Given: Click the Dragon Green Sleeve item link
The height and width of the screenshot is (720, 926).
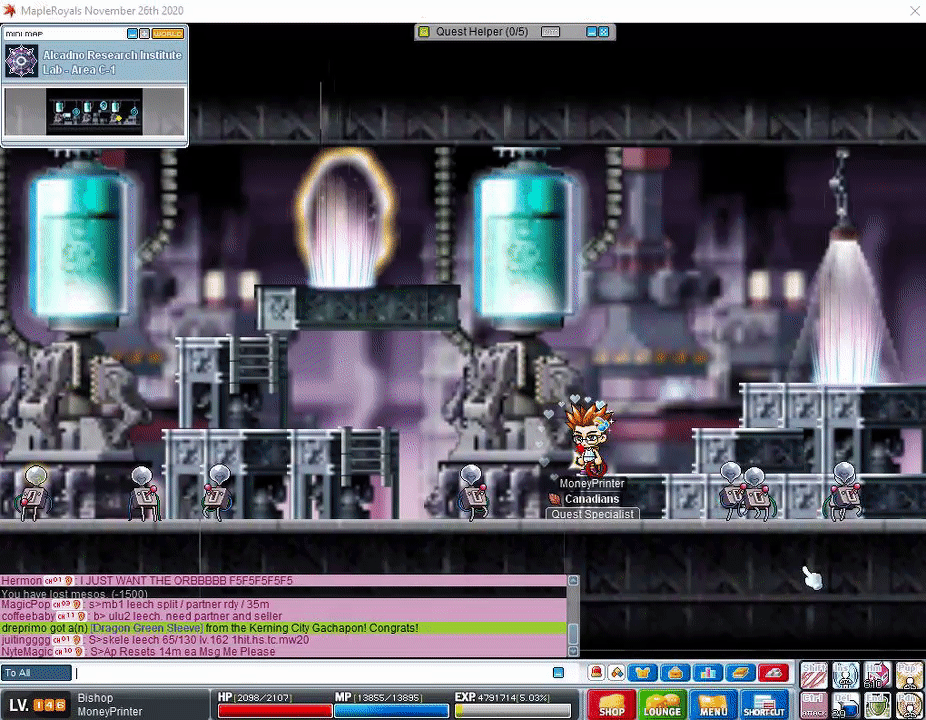Looking at the screenshot, I should 146,628.
